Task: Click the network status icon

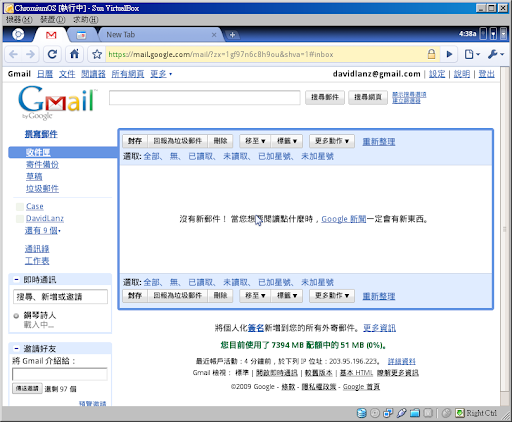Action: (x=493, y=34)
